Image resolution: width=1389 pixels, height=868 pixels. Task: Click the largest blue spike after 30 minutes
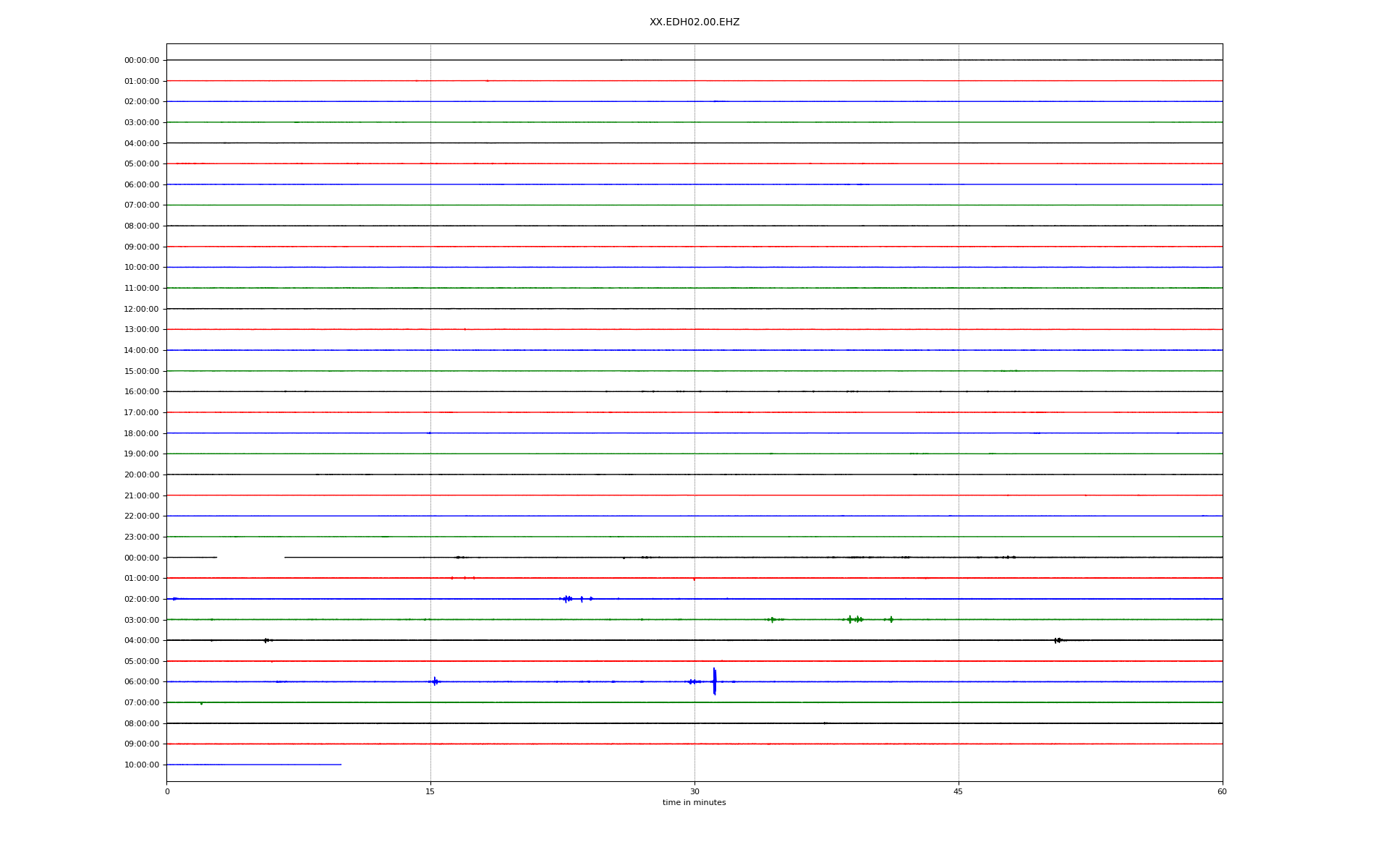coord(714,681)
